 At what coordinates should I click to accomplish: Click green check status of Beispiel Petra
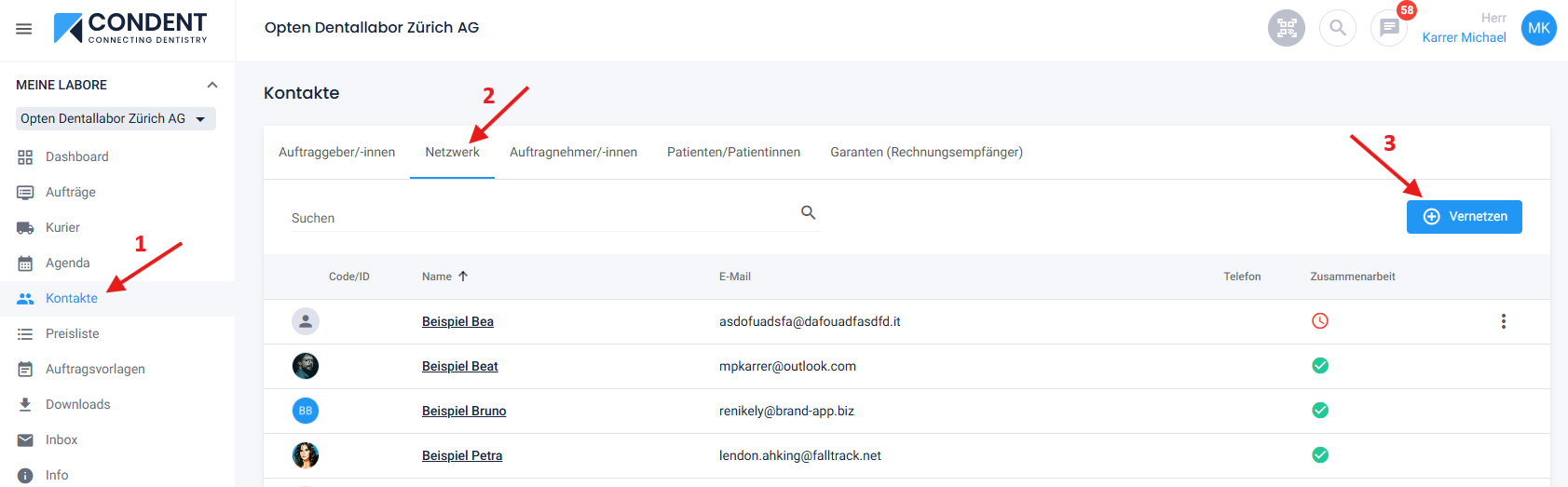1320,455
